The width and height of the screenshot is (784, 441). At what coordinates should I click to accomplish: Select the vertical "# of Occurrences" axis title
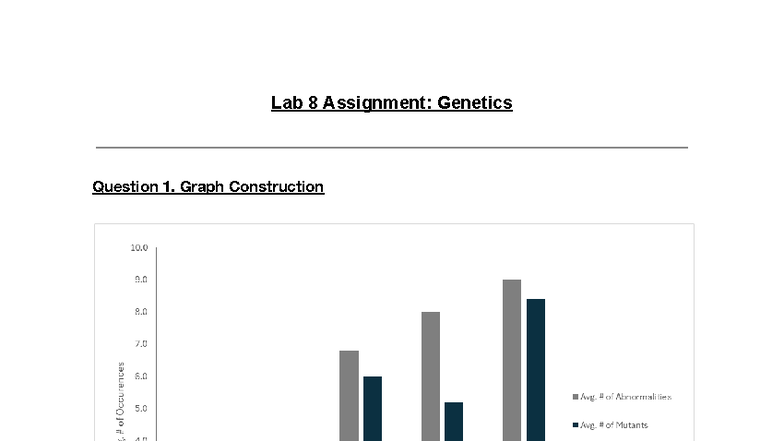[118, 400]
